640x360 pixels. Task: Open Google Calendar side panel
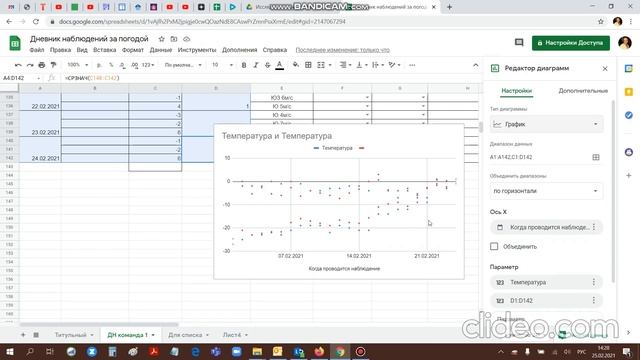[629, 69]
